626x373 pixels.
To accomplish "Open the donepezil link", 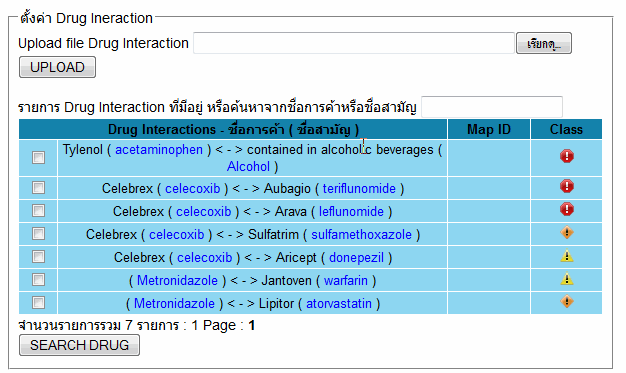I will 357,258.
